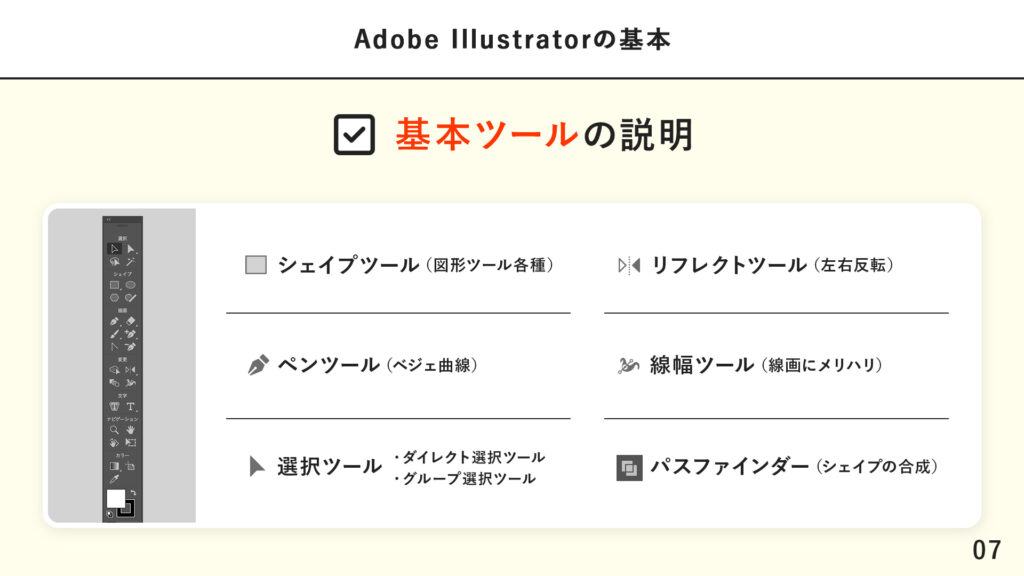Select the Type tool

(131, 406)
